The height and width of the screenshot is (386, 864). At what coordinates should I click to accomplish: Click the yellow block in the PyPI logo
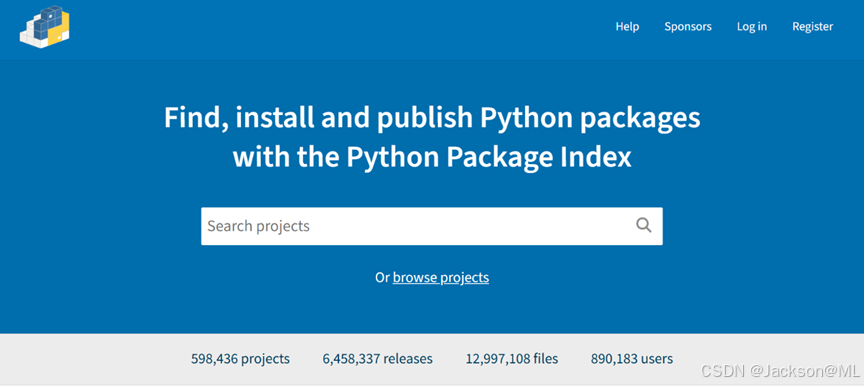pos(58,29)
